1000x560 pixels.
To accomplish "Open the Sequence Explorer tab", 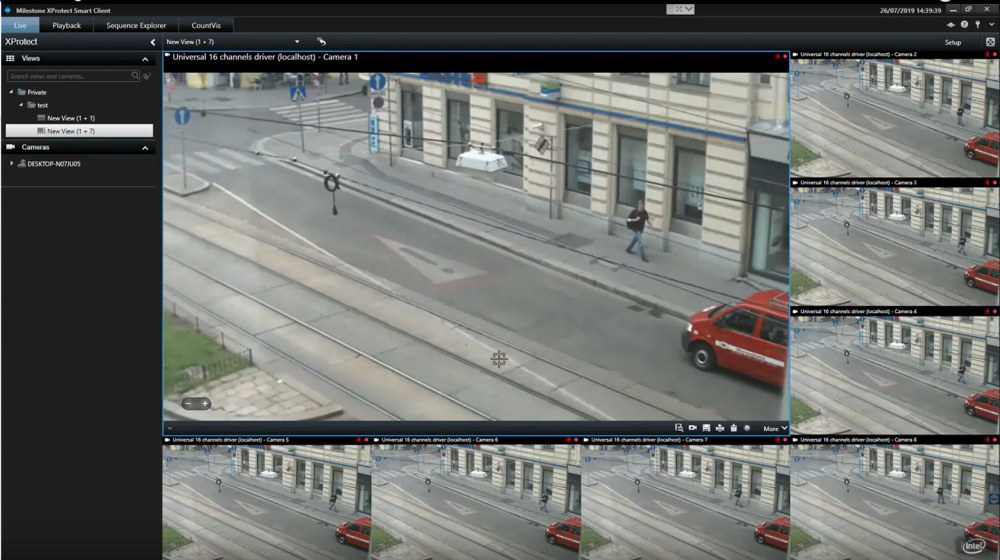I will (136, 26).
